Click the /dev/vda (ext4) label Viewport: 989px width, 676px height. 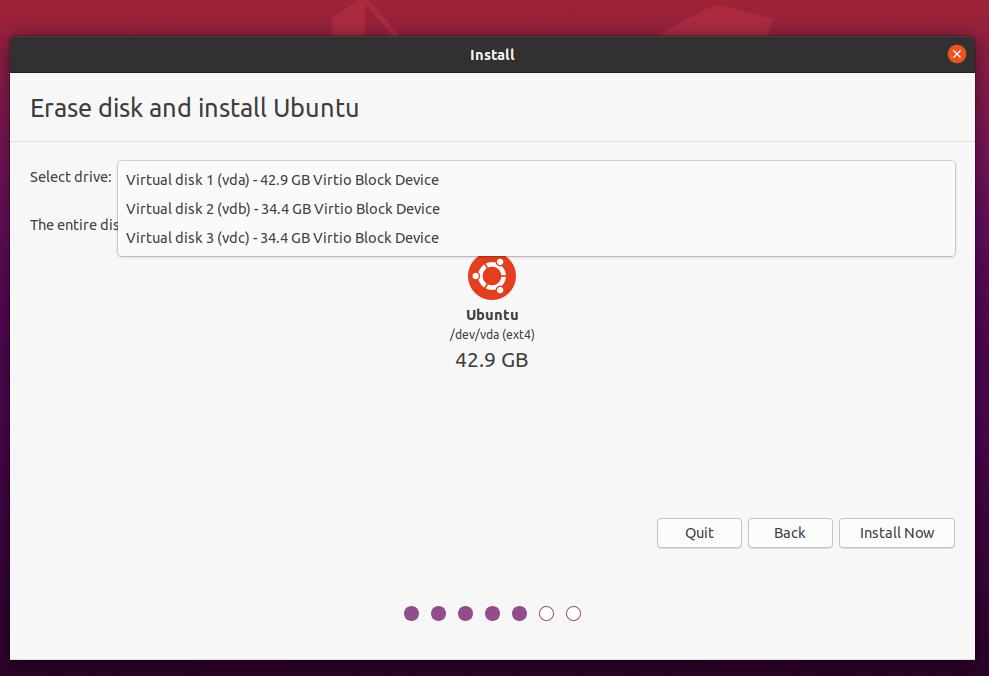(492, 335)
